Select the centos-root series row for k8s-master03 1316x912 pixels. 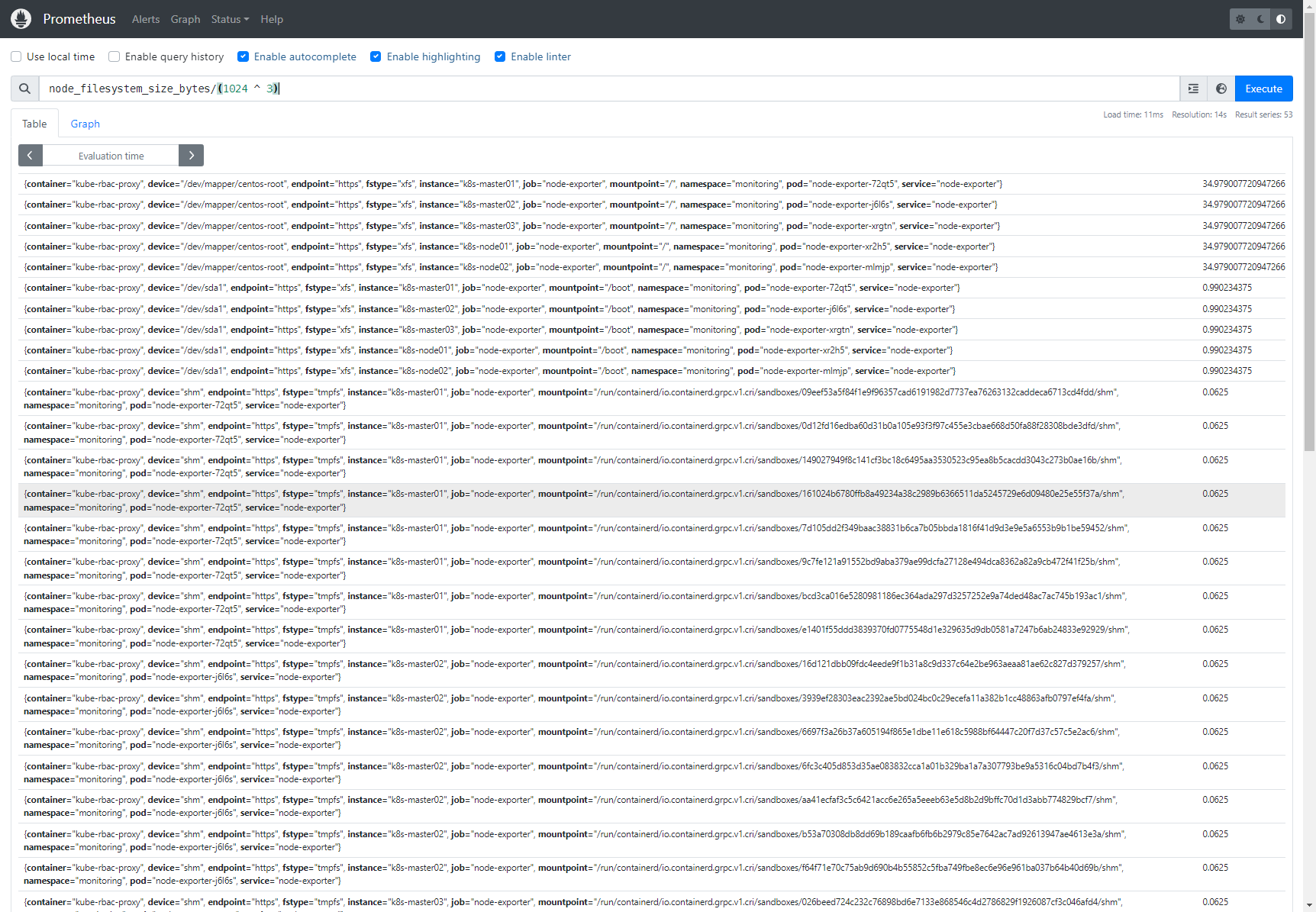point(652,226)
